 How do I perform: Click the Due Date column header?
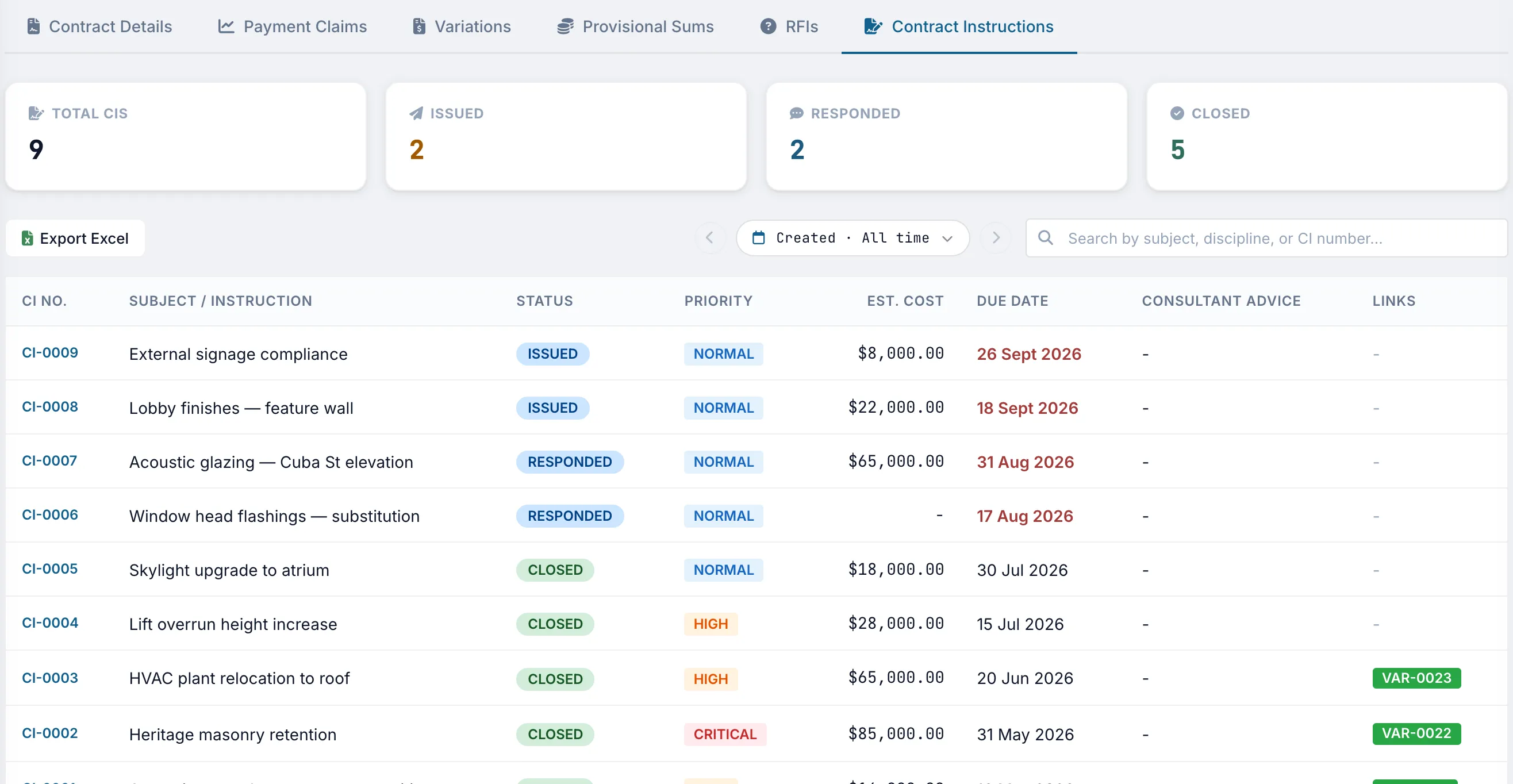[x=1012, y=301]
